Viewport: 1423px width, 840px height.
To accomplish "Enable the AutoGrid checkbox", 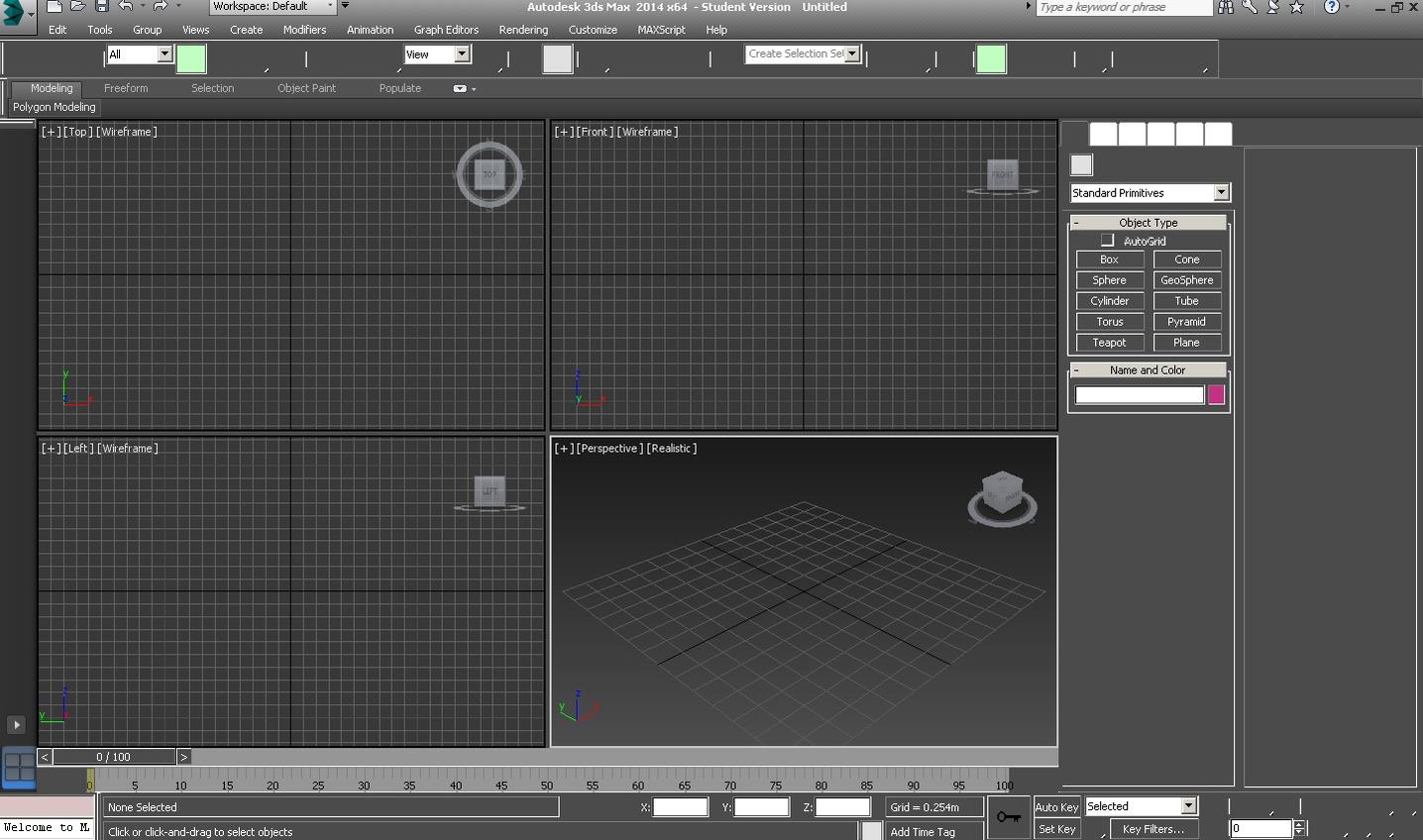I will (1108, 241).
